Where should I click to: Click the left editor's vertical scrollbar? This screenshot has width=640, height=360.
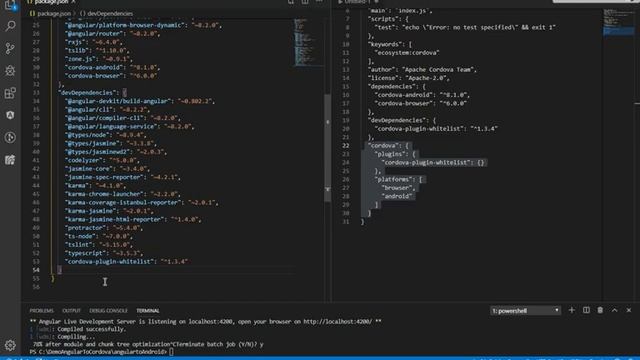(x=327, y=147)
